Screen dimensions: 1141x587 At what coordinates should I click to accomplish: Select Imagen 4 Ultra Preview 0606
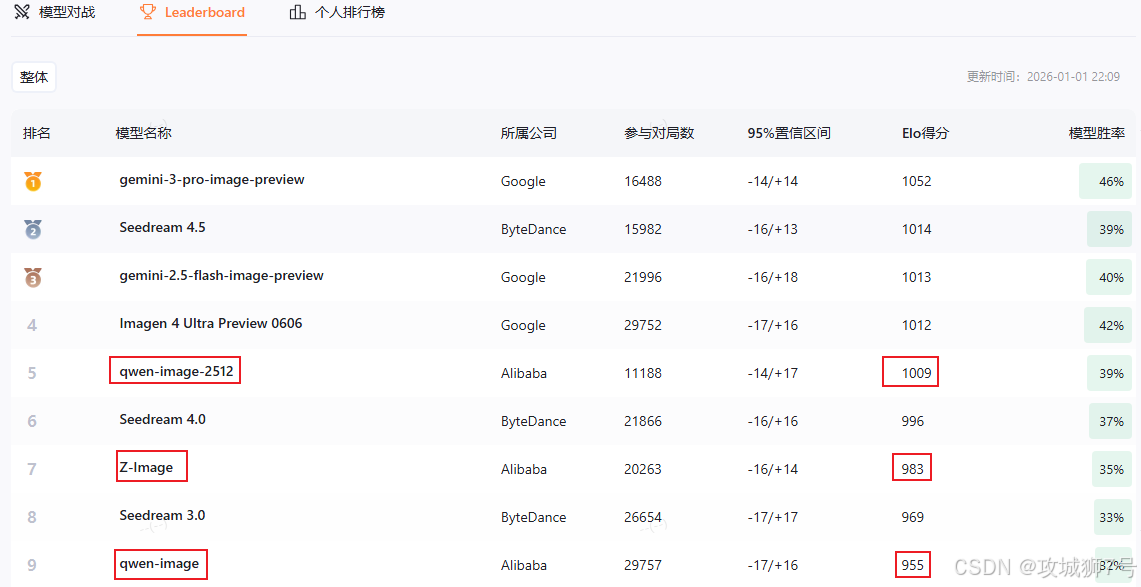pos(211,324)
